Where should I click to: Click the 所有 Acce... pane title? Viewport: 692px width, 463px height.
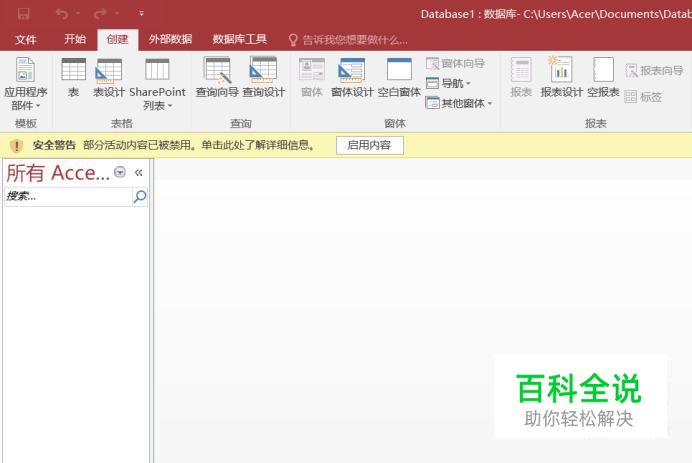(57, 173)
